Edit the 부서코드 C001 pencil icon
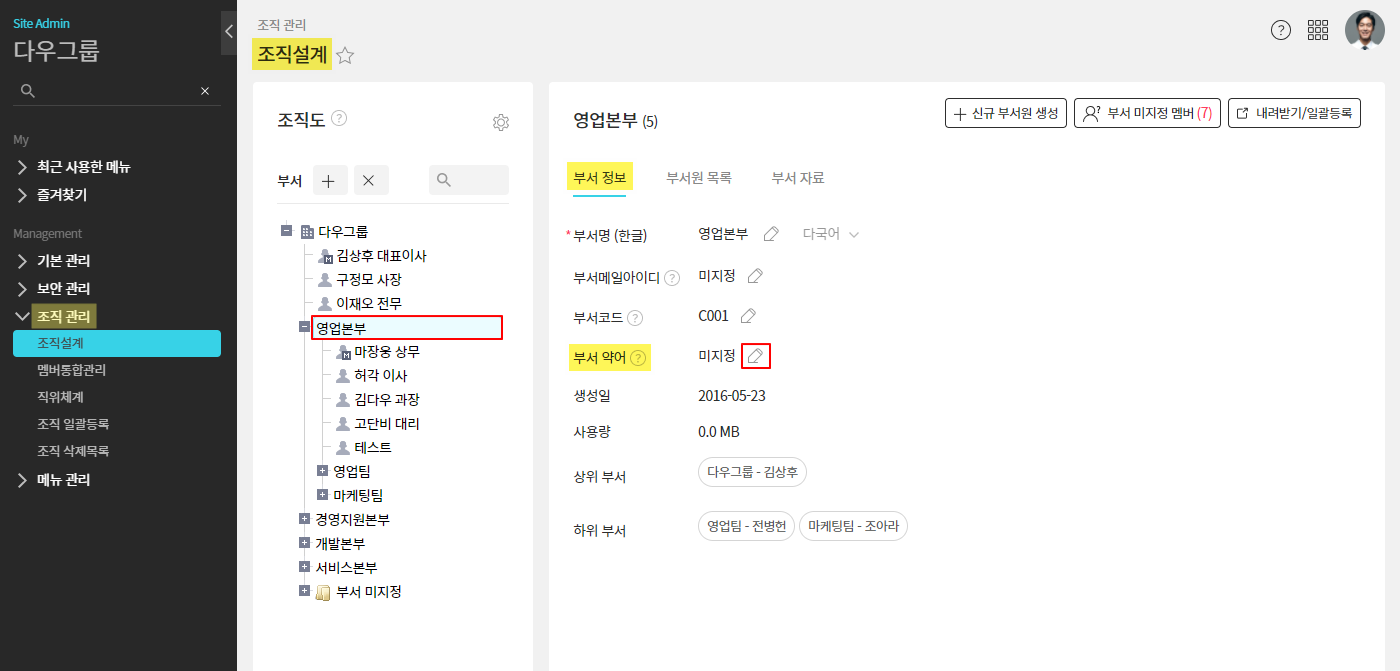Screen dimensions: 1400x671 (748, 316)
